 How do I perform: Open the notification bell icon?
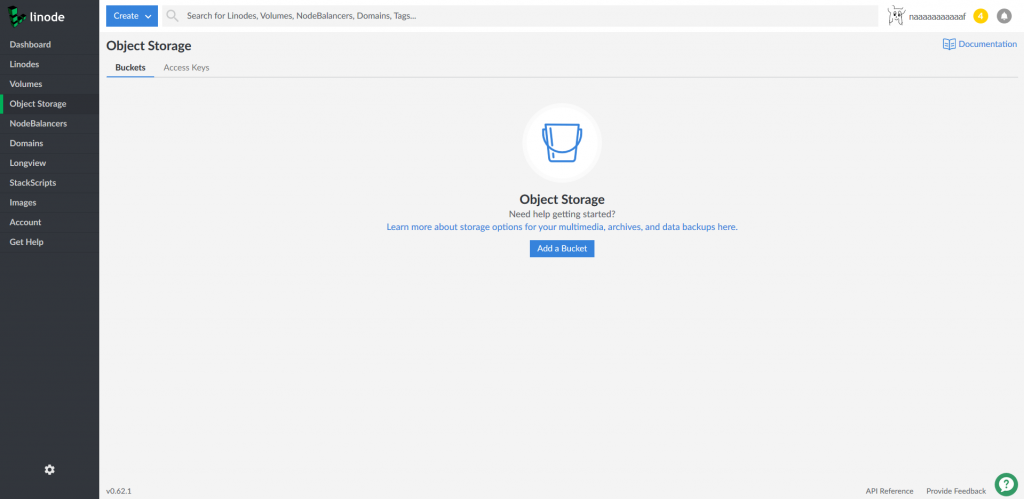pyautogui.click(x=1004, y=16)
